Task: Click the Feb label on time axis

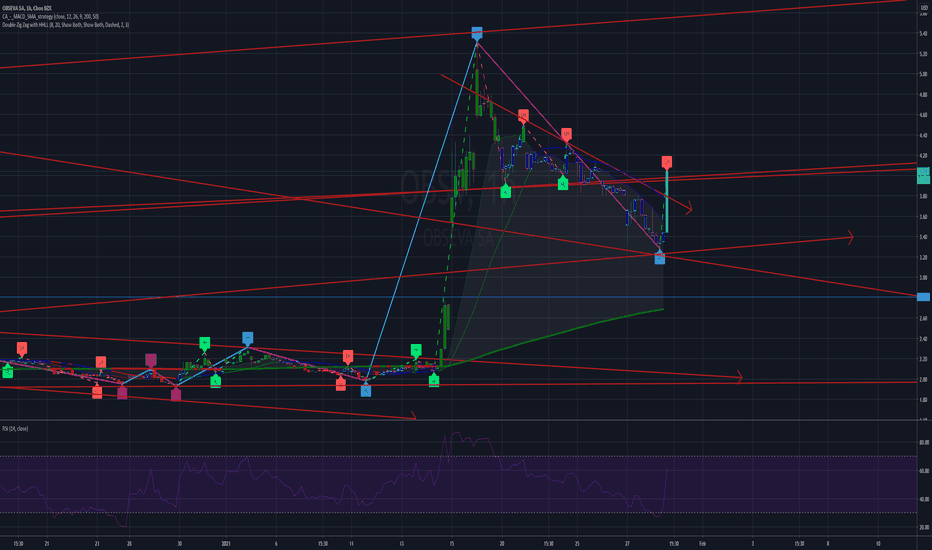Action: point(702,543)
